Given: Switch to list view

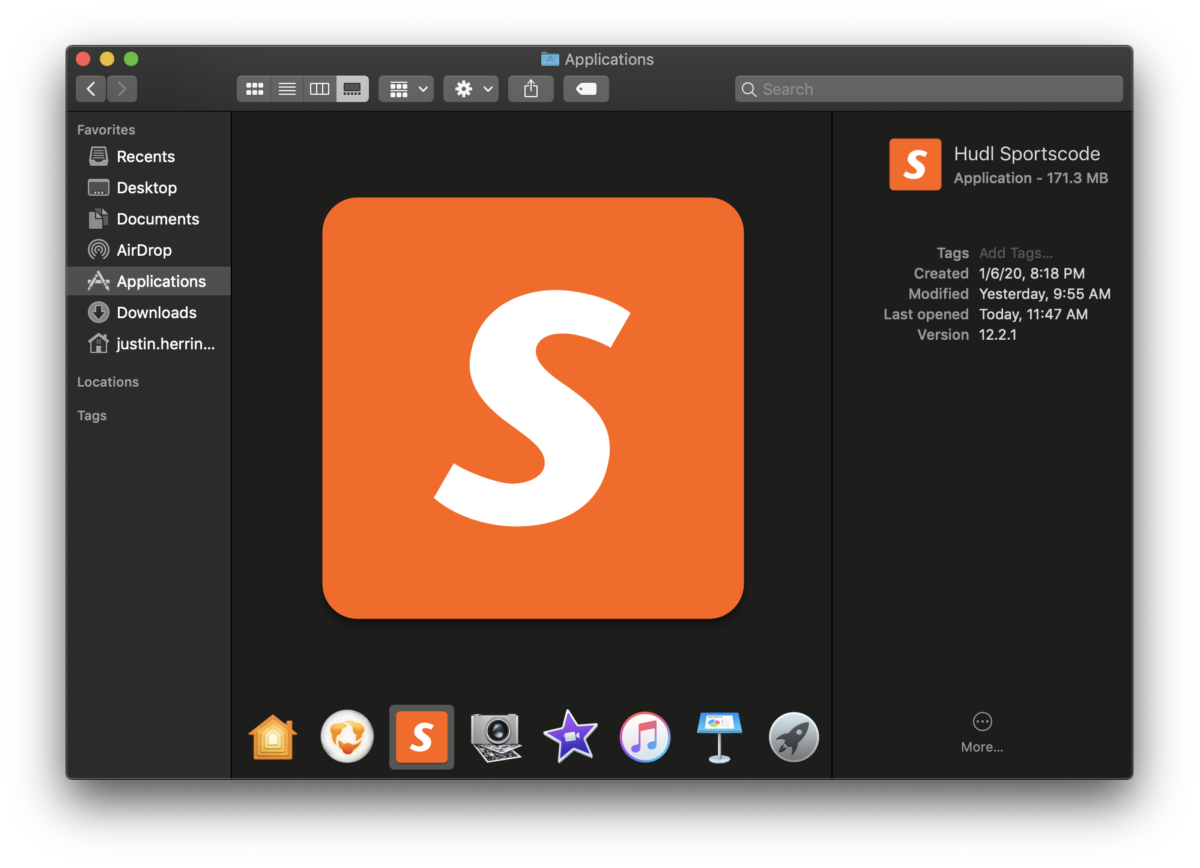Looking at the screenshot, I should 287,89.
